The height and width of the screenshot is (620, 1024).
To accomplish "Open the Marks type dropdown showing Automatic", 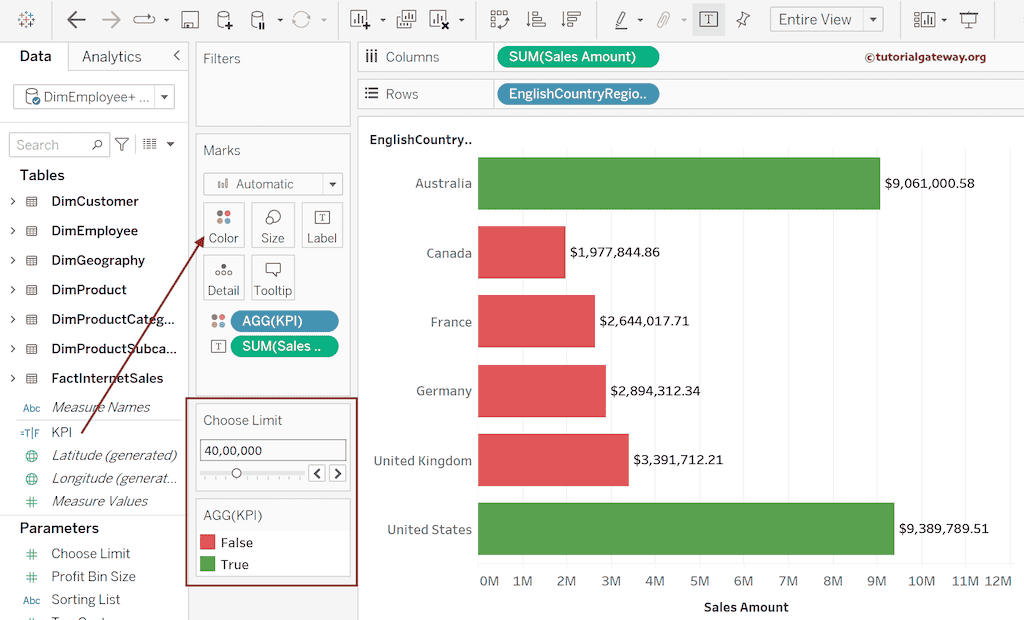I will click(x=272, y=184).
